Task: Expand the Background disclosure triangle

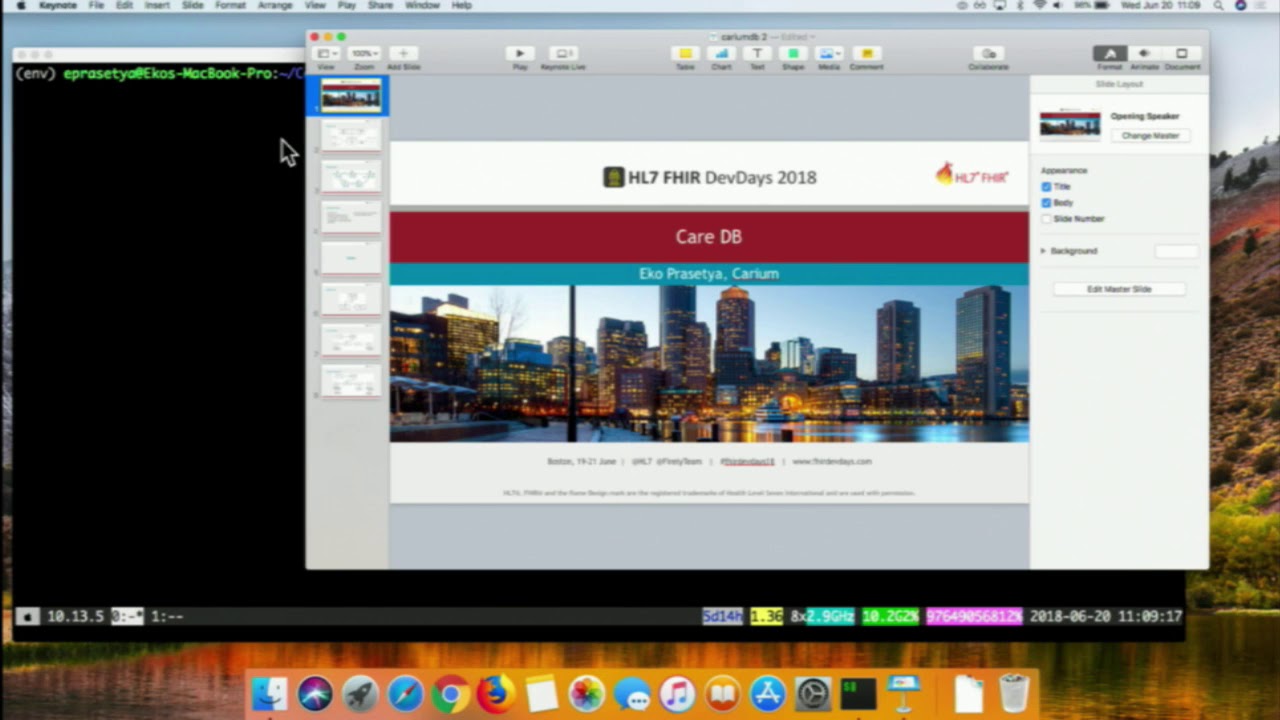Action: point(1043,251)
